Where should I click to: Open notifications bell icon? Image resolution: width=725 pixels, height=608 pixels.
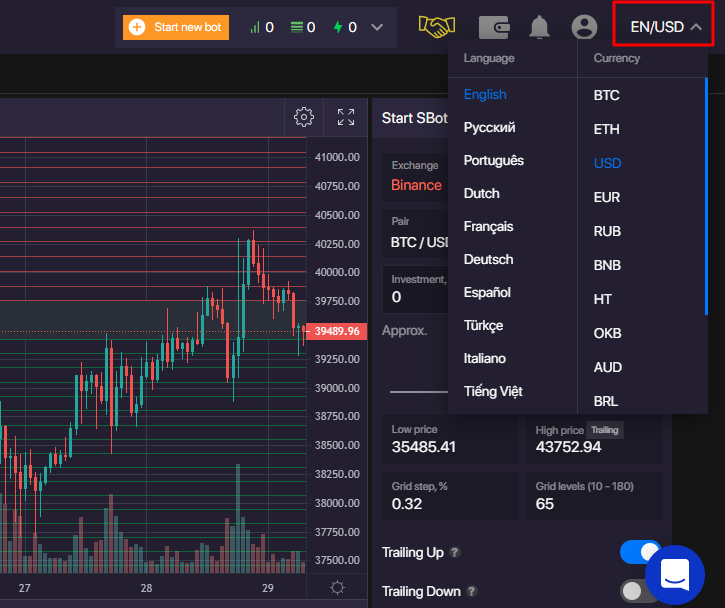pyautogui.click(x=540, y=27)
